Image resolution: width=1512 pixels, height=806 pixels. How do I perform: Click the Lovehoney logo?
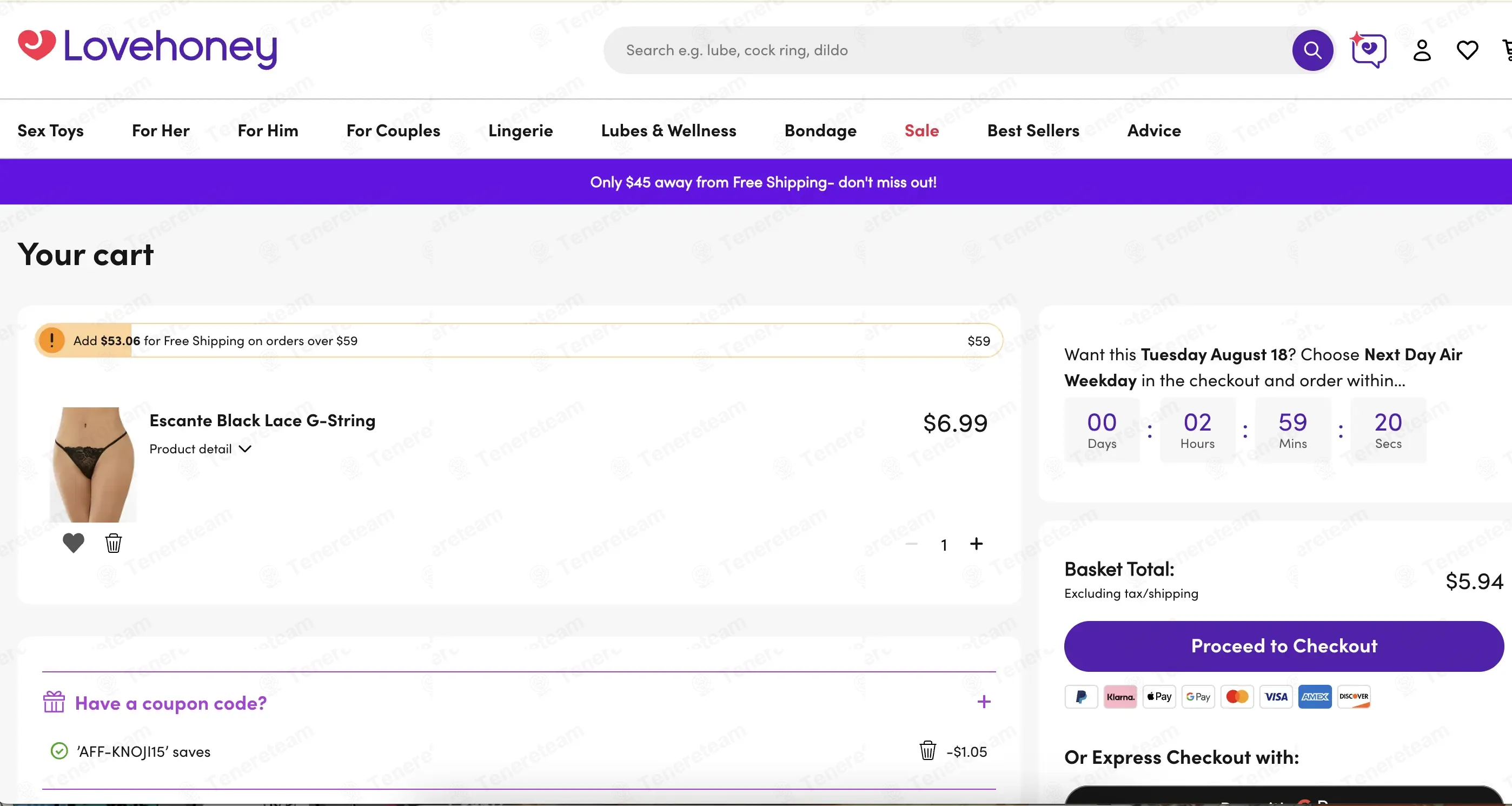click(x=147, y=48)
